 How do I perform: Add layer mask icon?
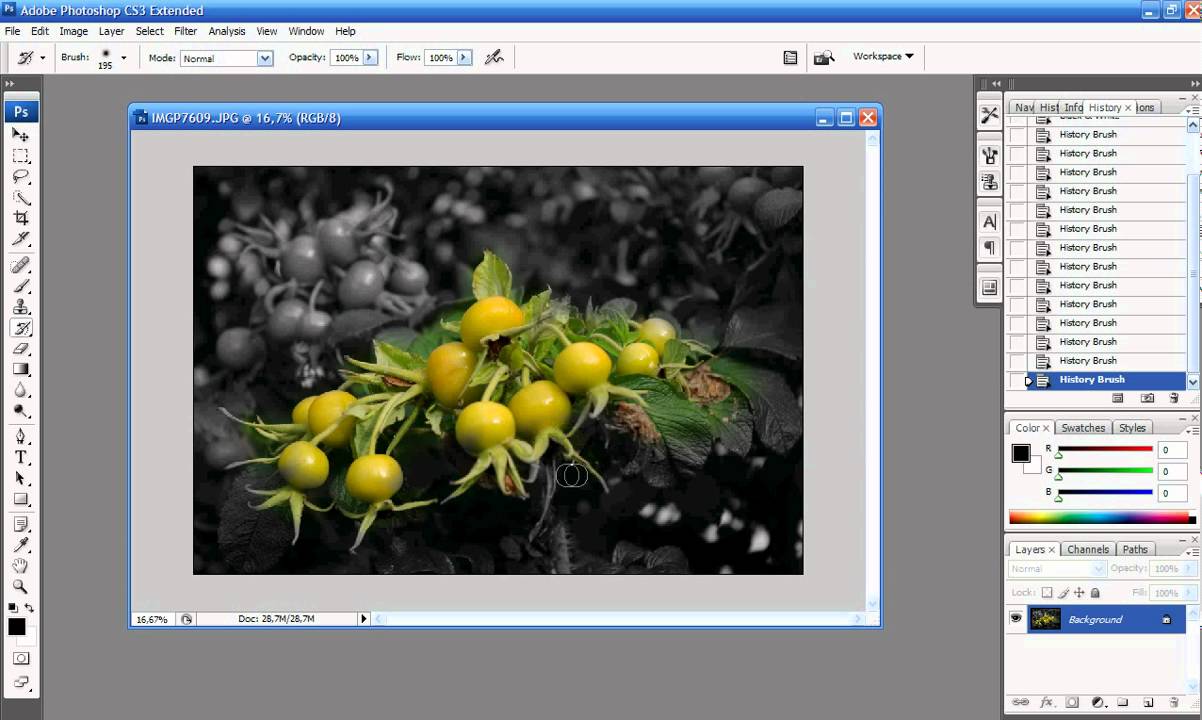coord(1072,703)
